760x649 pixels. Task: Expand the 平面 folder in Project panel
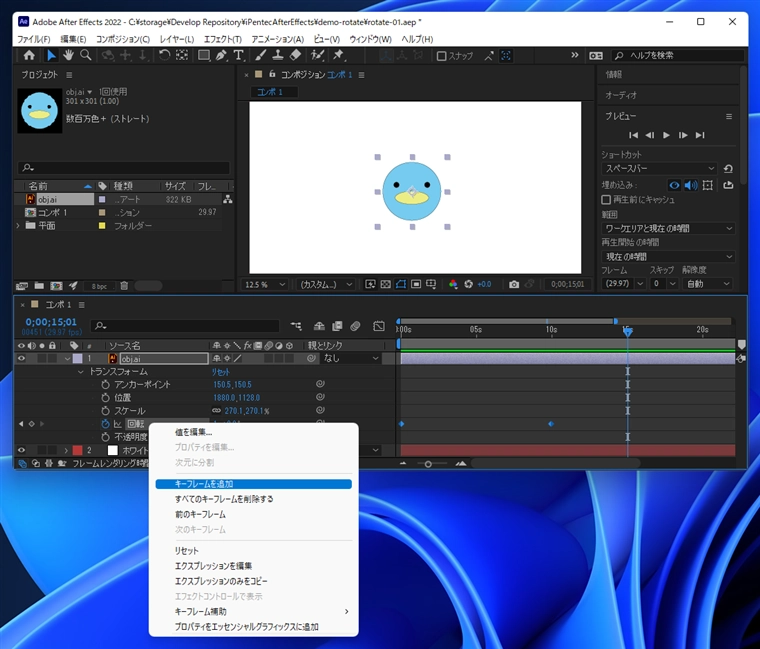pos(18,225)
